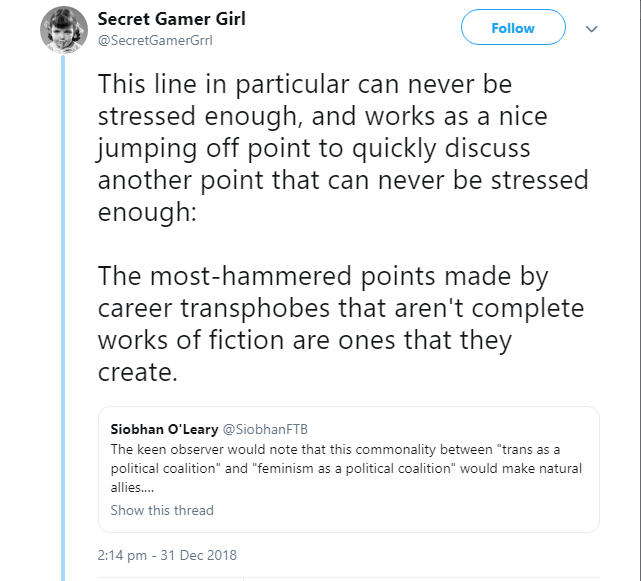Click the phrase 'jumping off point'
This screenshot has width=641, height=581.
point(204,149)
